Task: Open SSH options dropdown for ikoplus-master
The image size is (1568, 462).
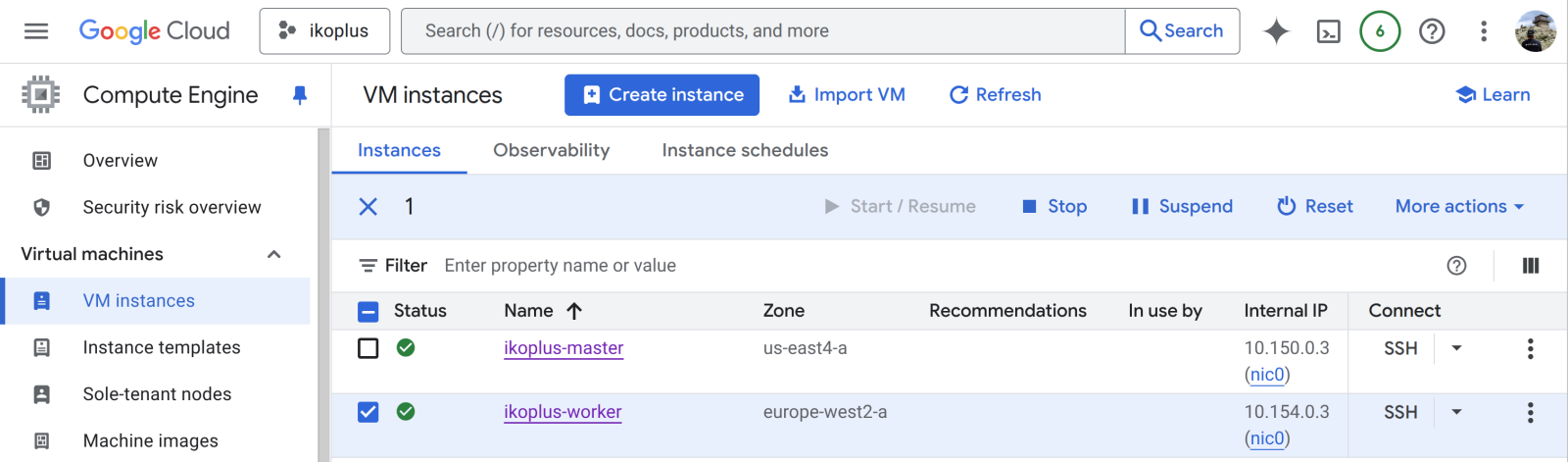Action: 1456,348
